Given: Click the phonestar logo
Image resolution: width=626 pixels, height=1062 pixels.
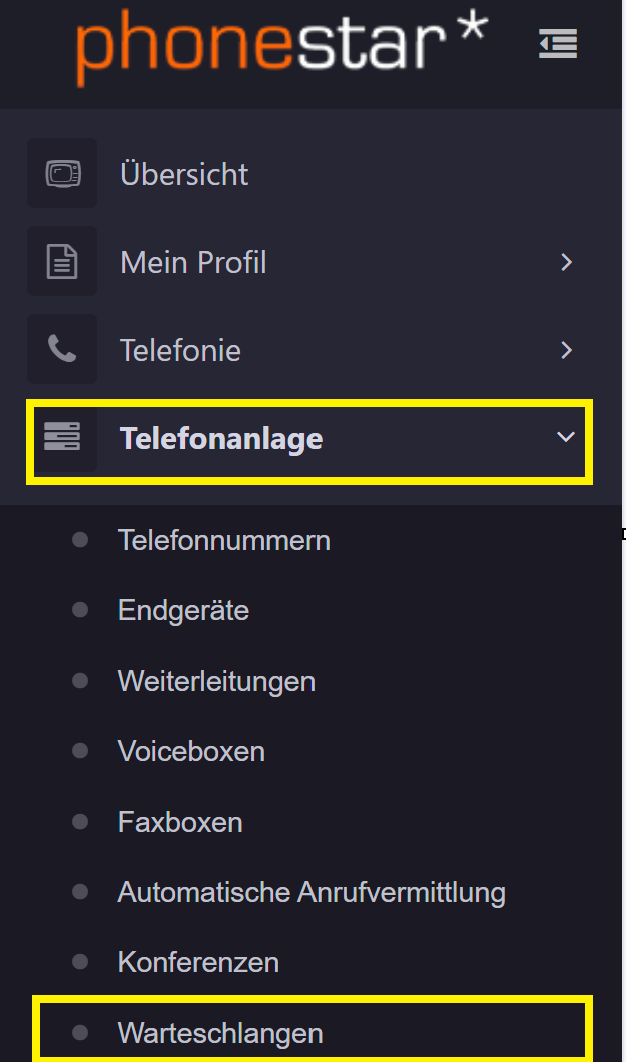Looking at the screenshot, I should click(282, 47).
